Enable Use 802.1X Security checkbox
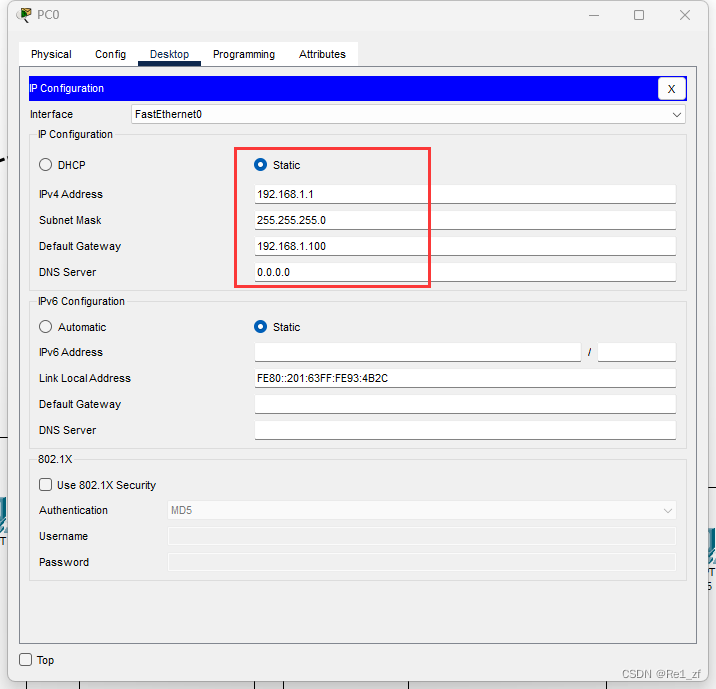Screen dimensions: 716x689 point(45,484)
